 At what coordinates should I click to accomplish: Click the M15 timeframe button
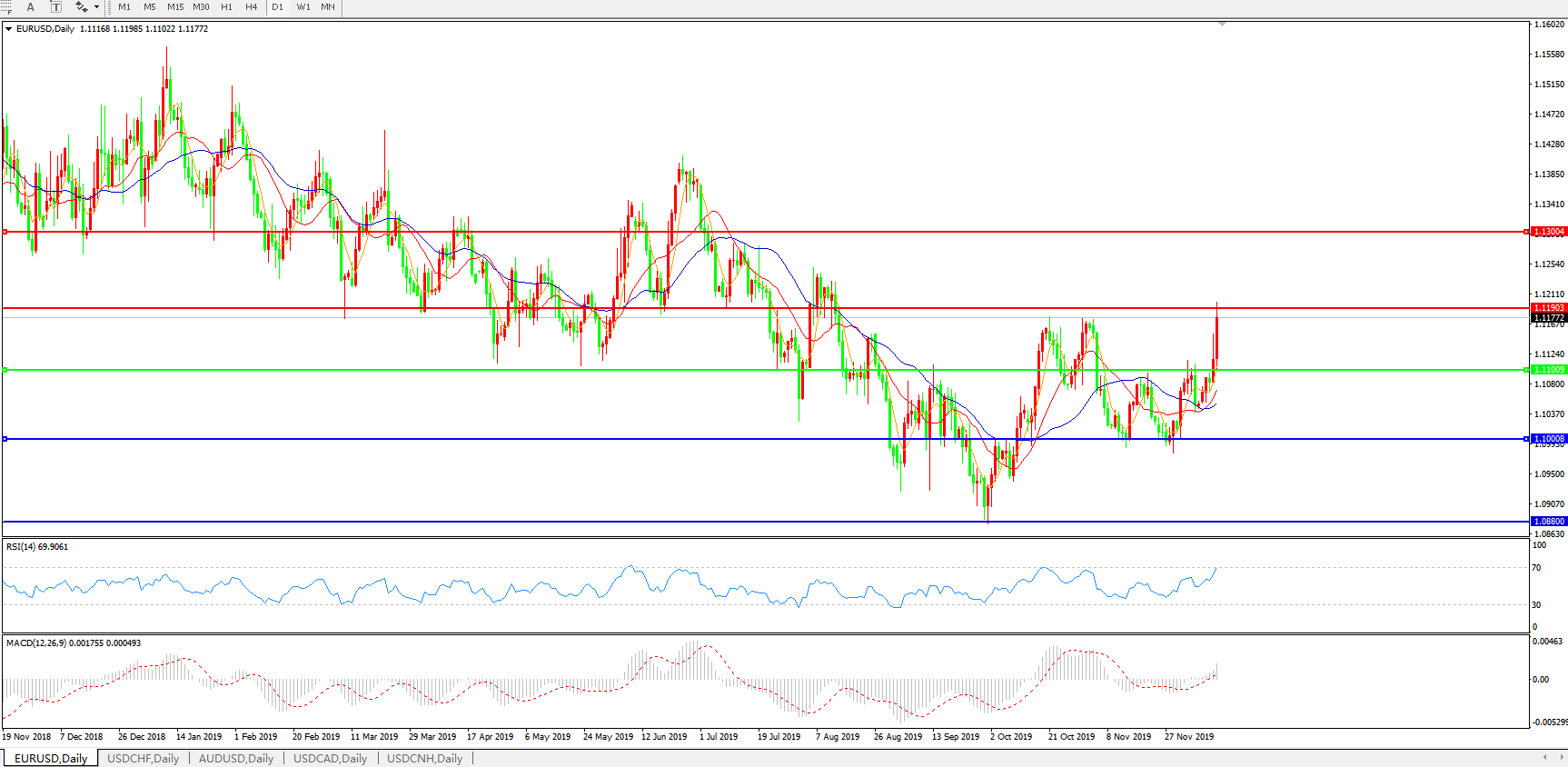tap(175, 7)
